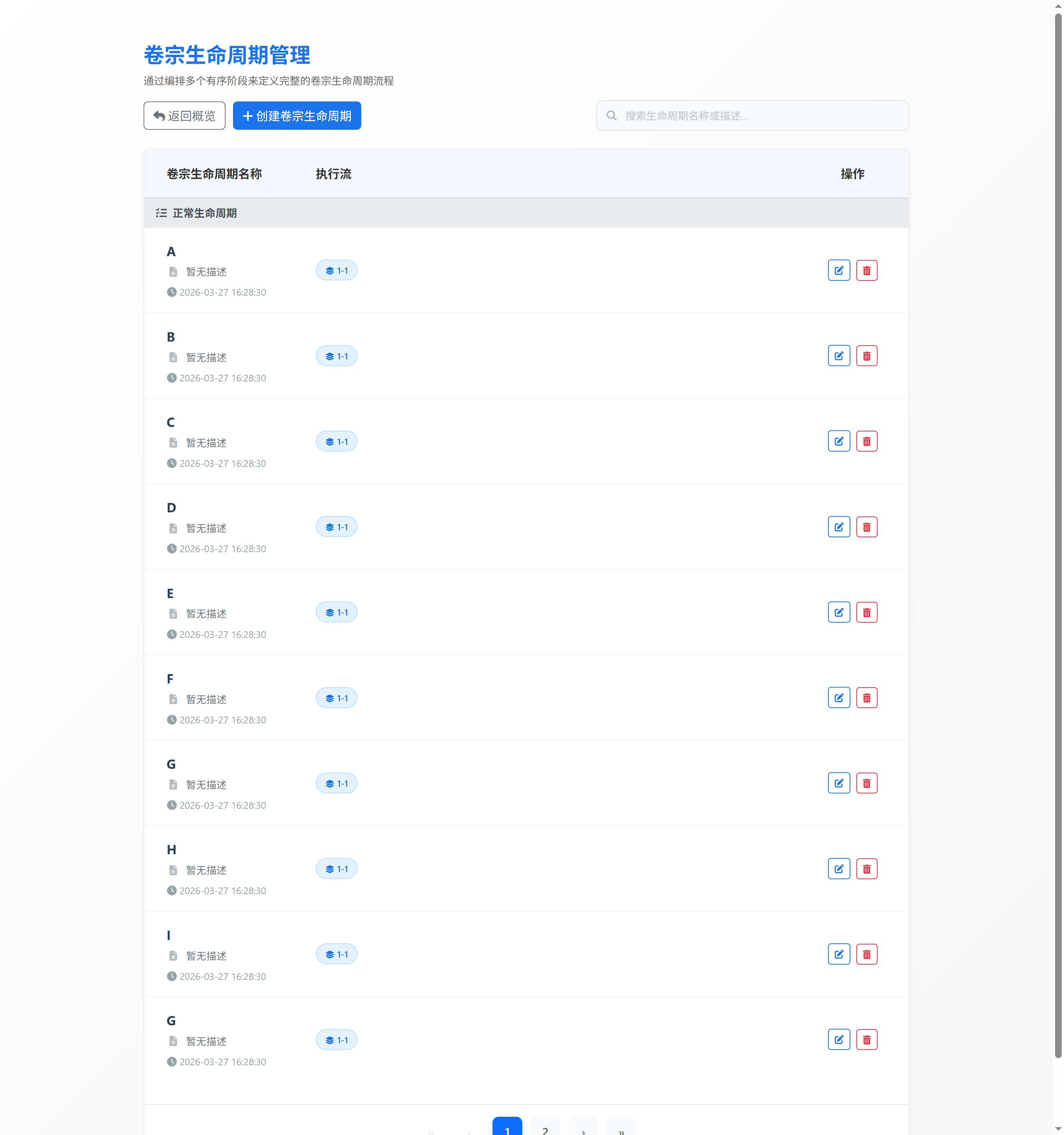Click the search magnifier icon
The height and width of the screenshot is (1135, 1064).
tap(611, 116)
